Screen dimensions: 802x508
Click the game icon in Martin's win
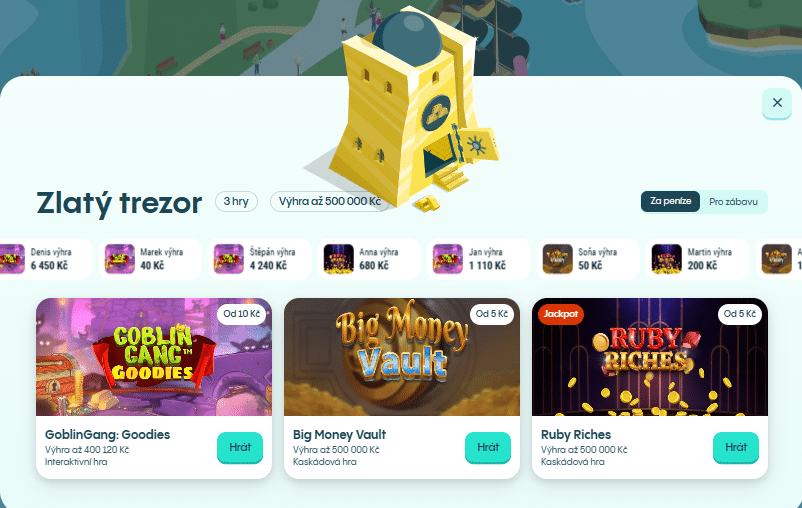pos(666,259)
